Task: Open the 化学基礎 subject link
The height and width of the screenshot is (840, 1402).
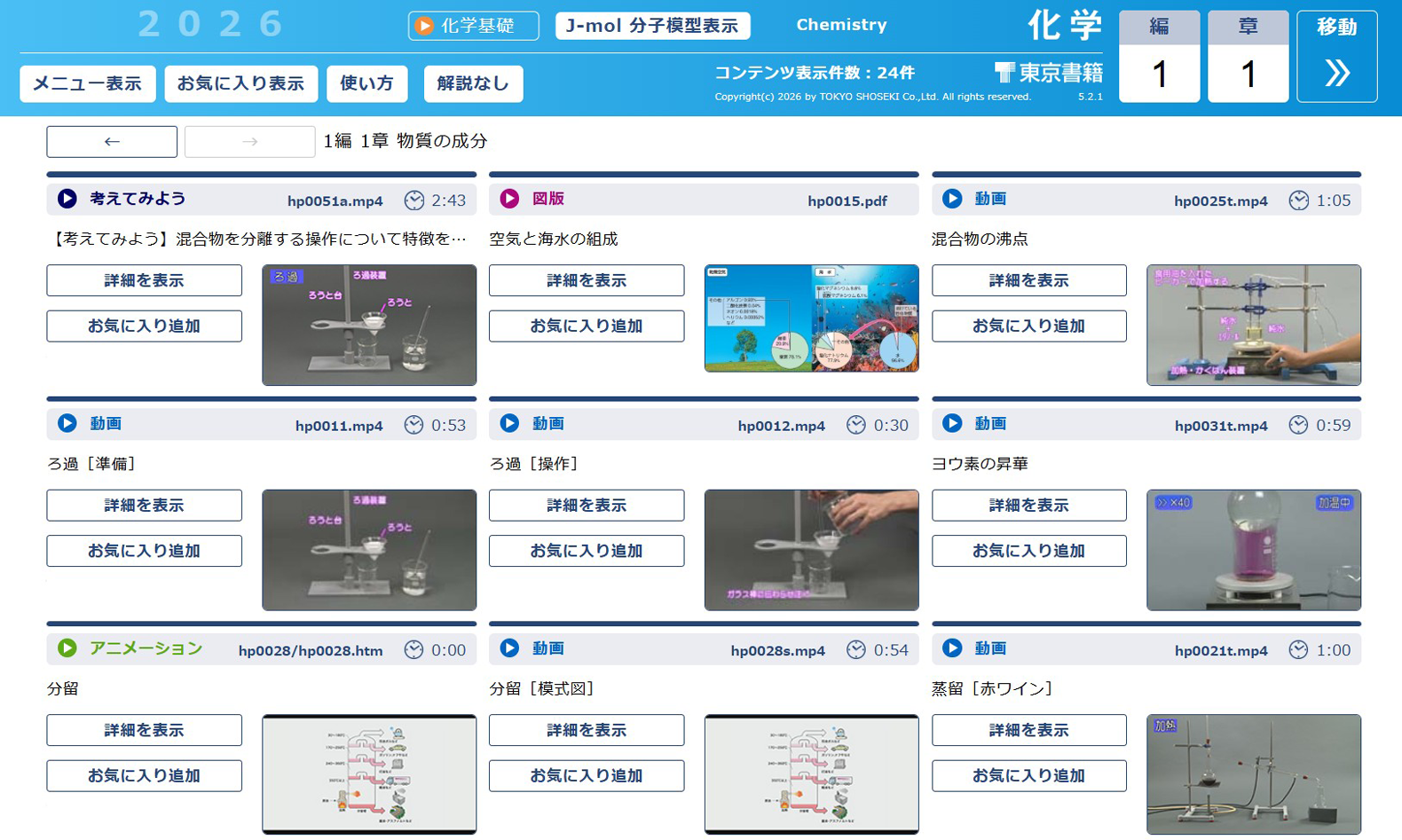Action: pyautogui.click(x=473, y=26)
